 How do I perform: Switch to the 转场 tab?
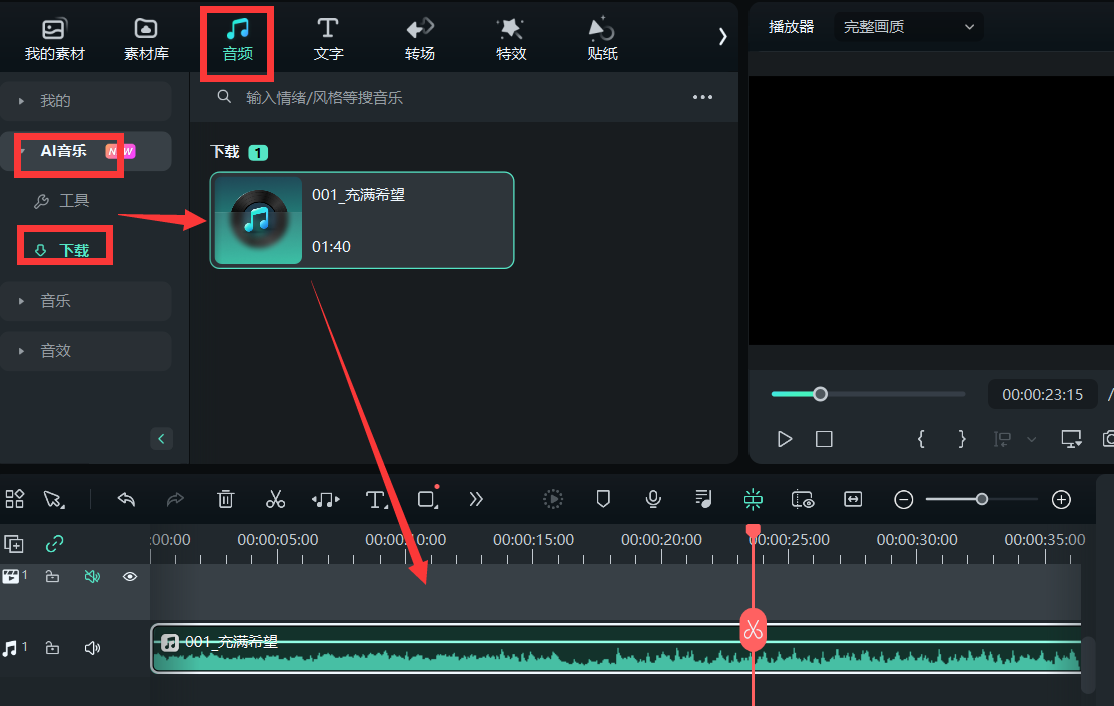tap(420, 39)
